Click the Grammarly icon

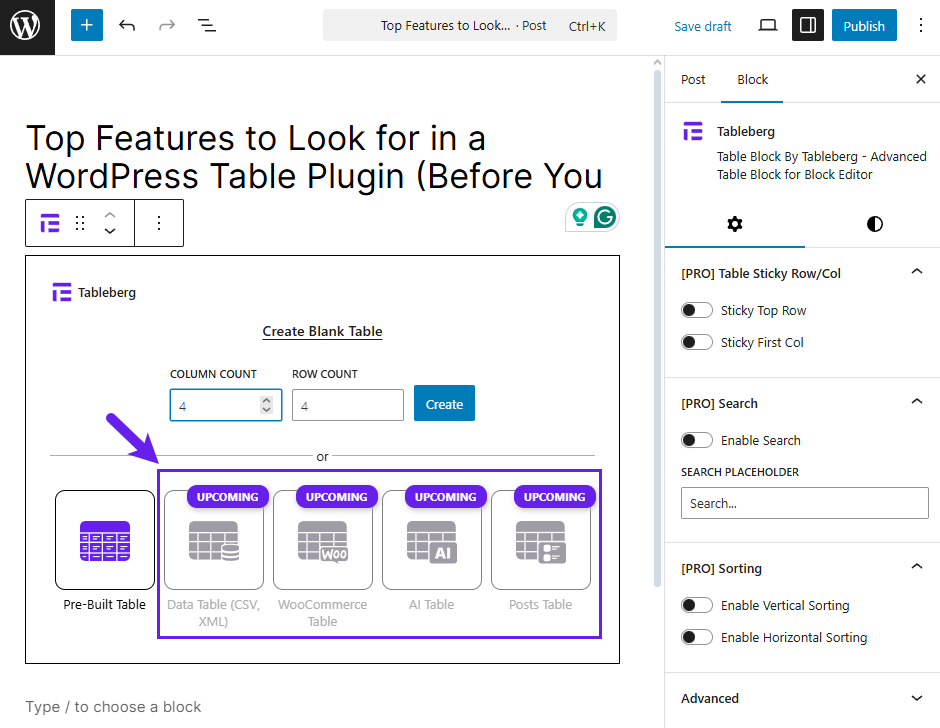coord(605,217)
